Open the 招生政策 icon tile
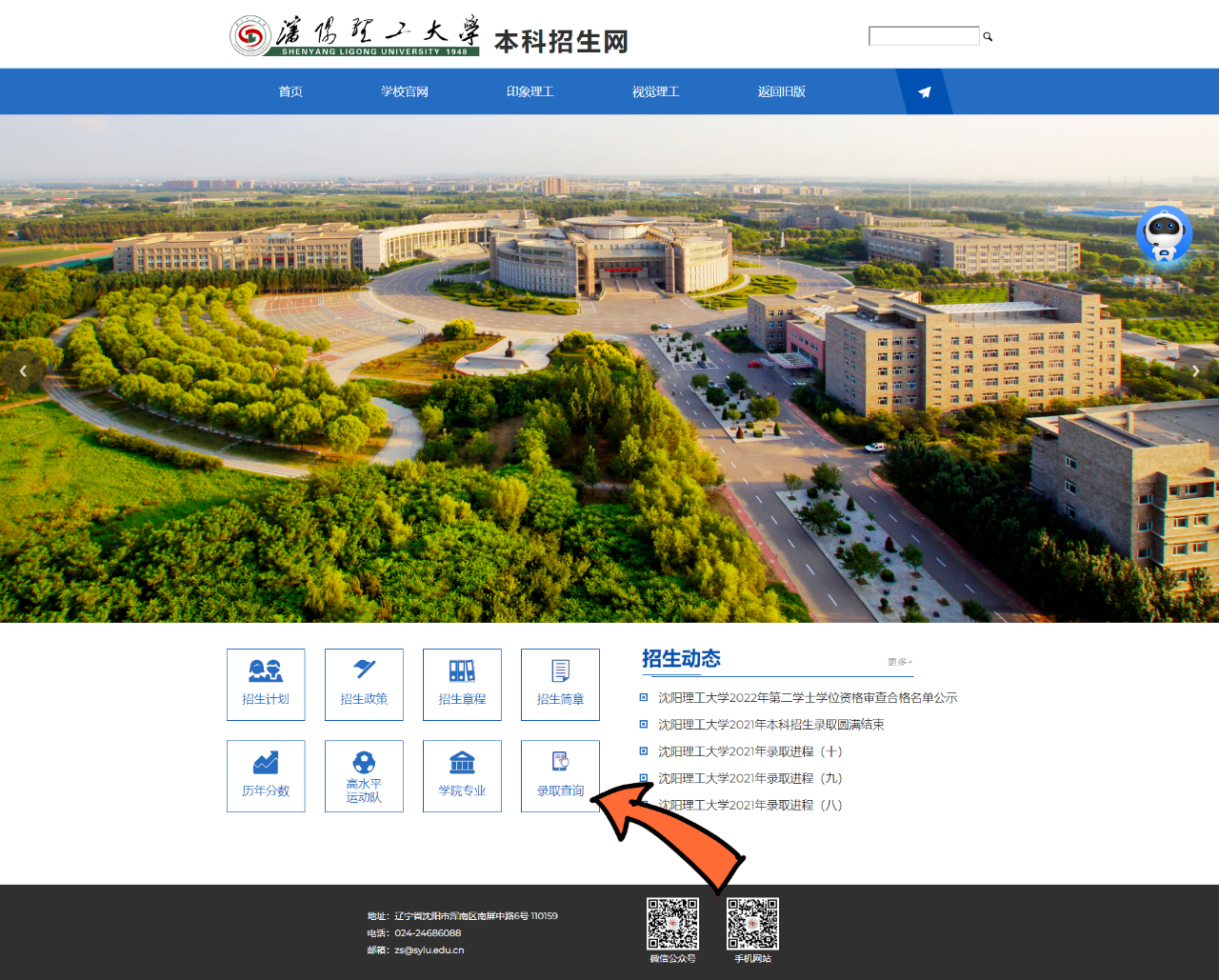This screenshot has height=980, width=1219. pyautogui.click(x=364, y=684)
